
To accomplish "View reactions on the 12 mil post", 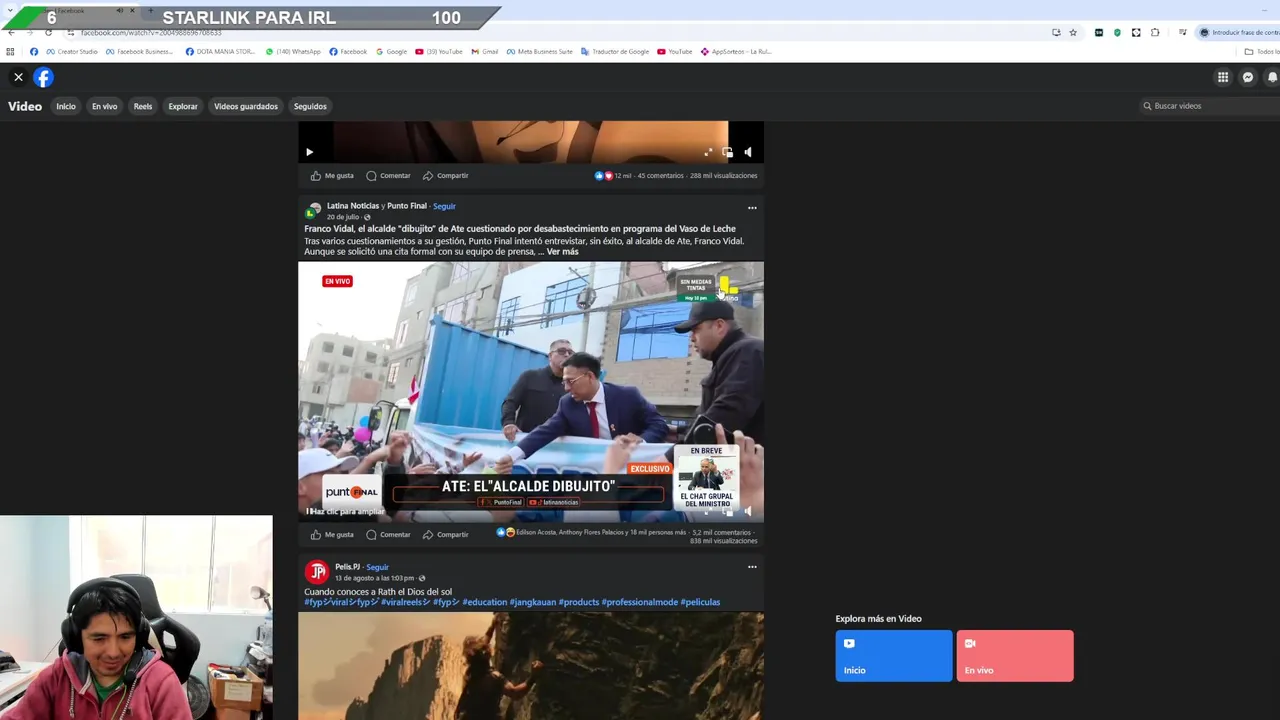I will point(613,176).
